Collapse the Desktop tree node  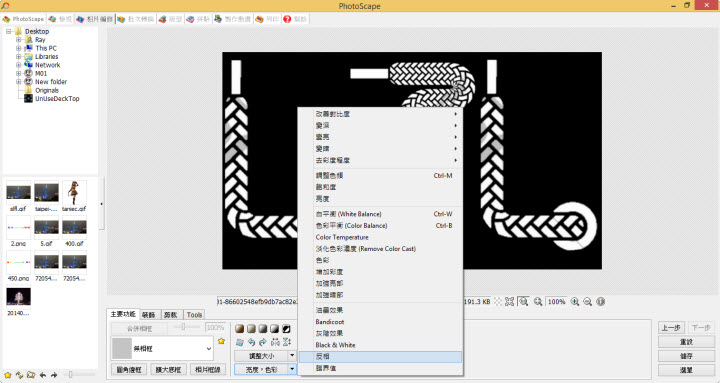tap(8, 31)
